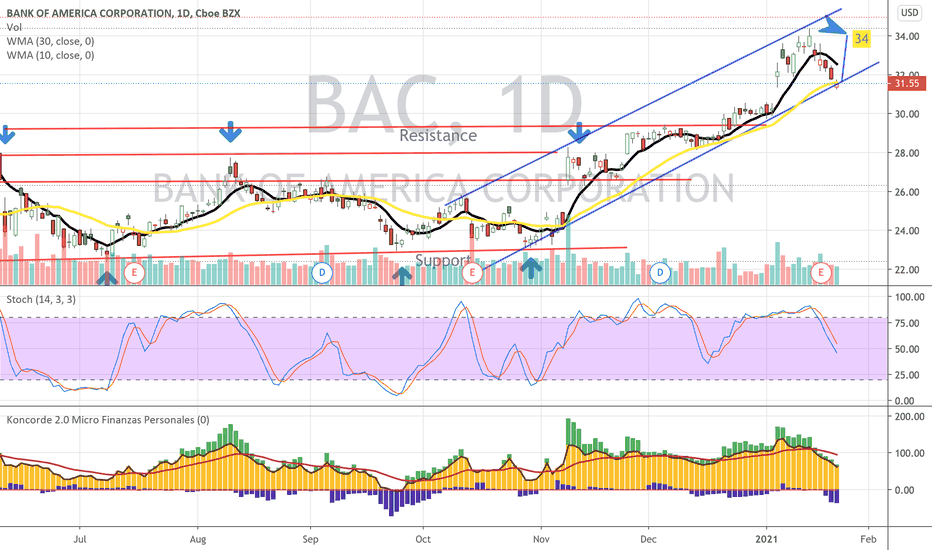
Task: Select the blue down arrow at November resistance
Action: [x=578, y=133]
